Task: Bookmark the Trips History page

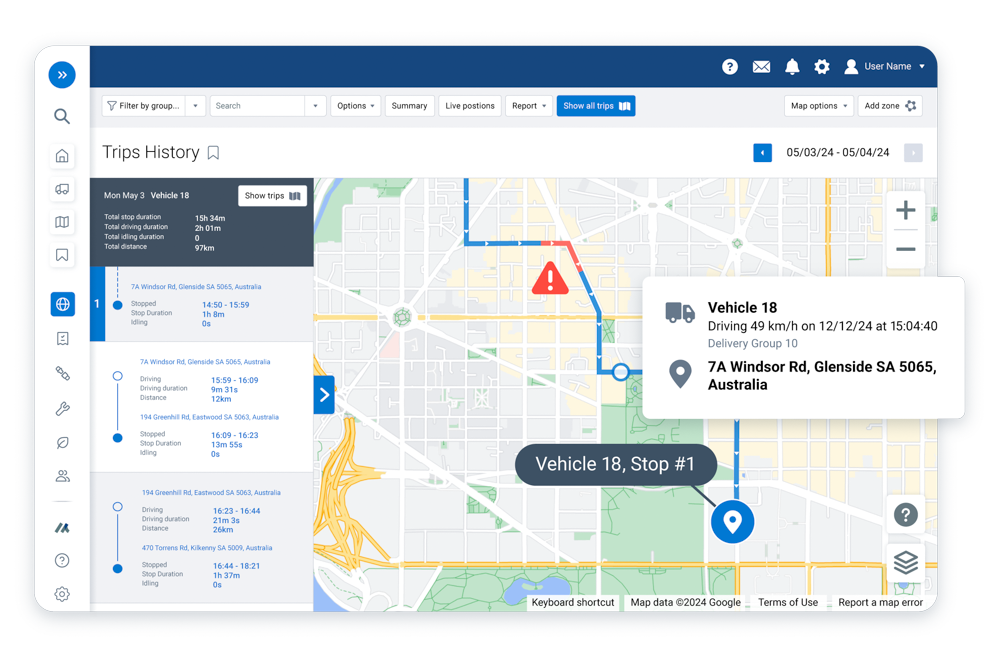Action: click(x=213, y=152)
